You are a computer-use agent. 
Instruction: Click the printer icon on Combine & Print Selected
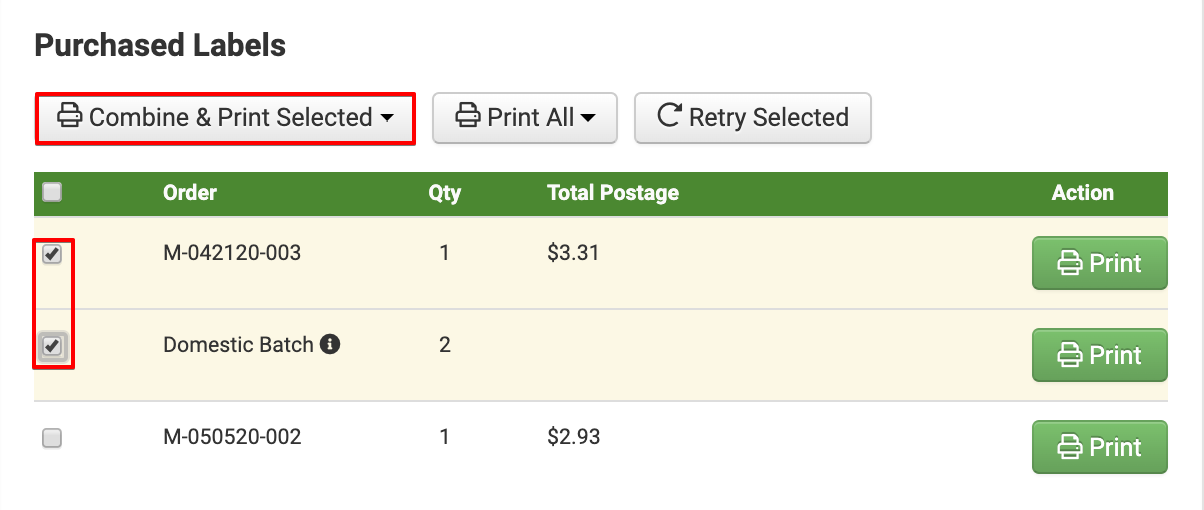pyautogui.click(x=69, y=117)
